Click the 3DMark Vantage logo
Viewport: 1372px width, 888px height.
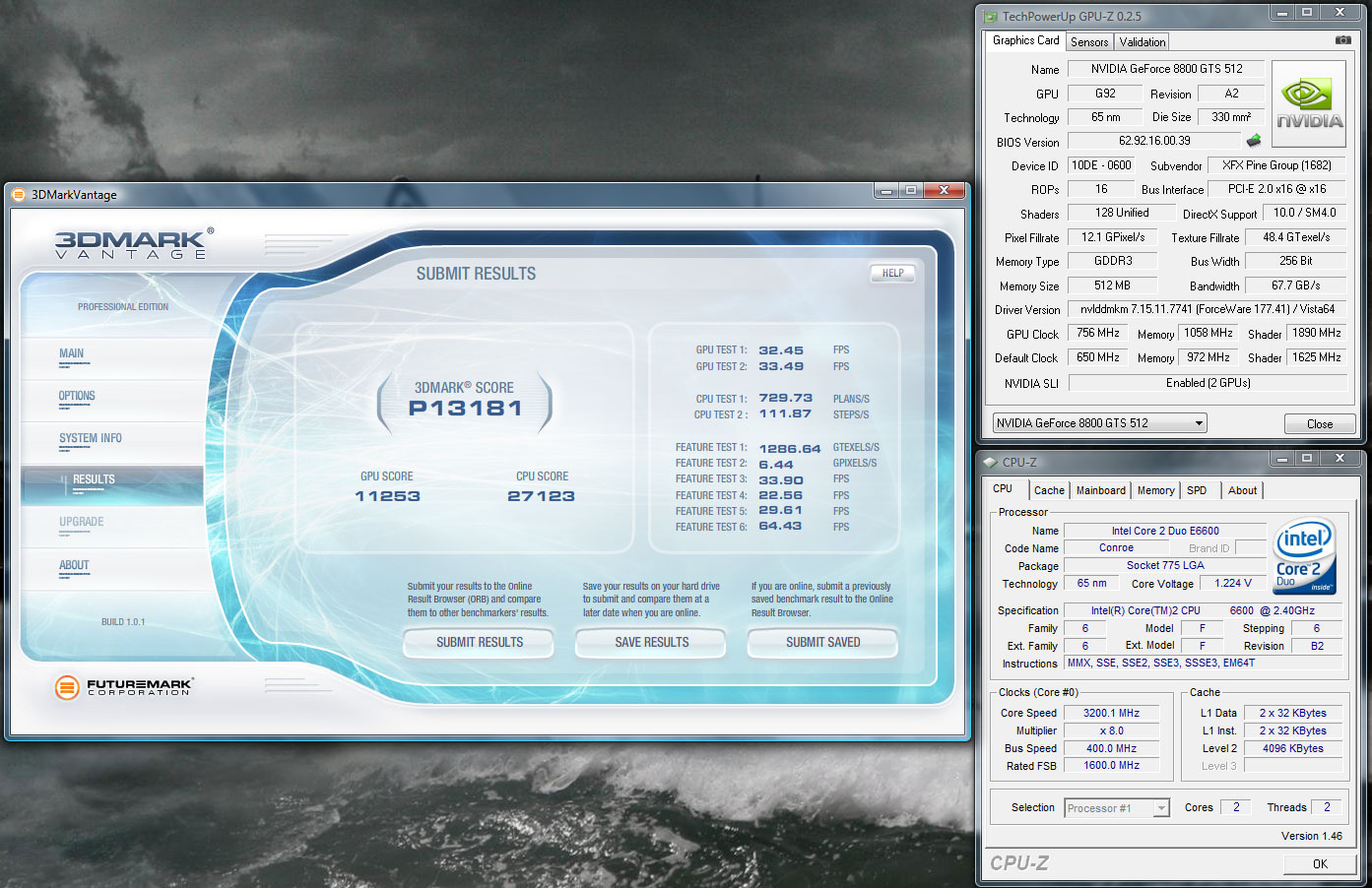134,243
